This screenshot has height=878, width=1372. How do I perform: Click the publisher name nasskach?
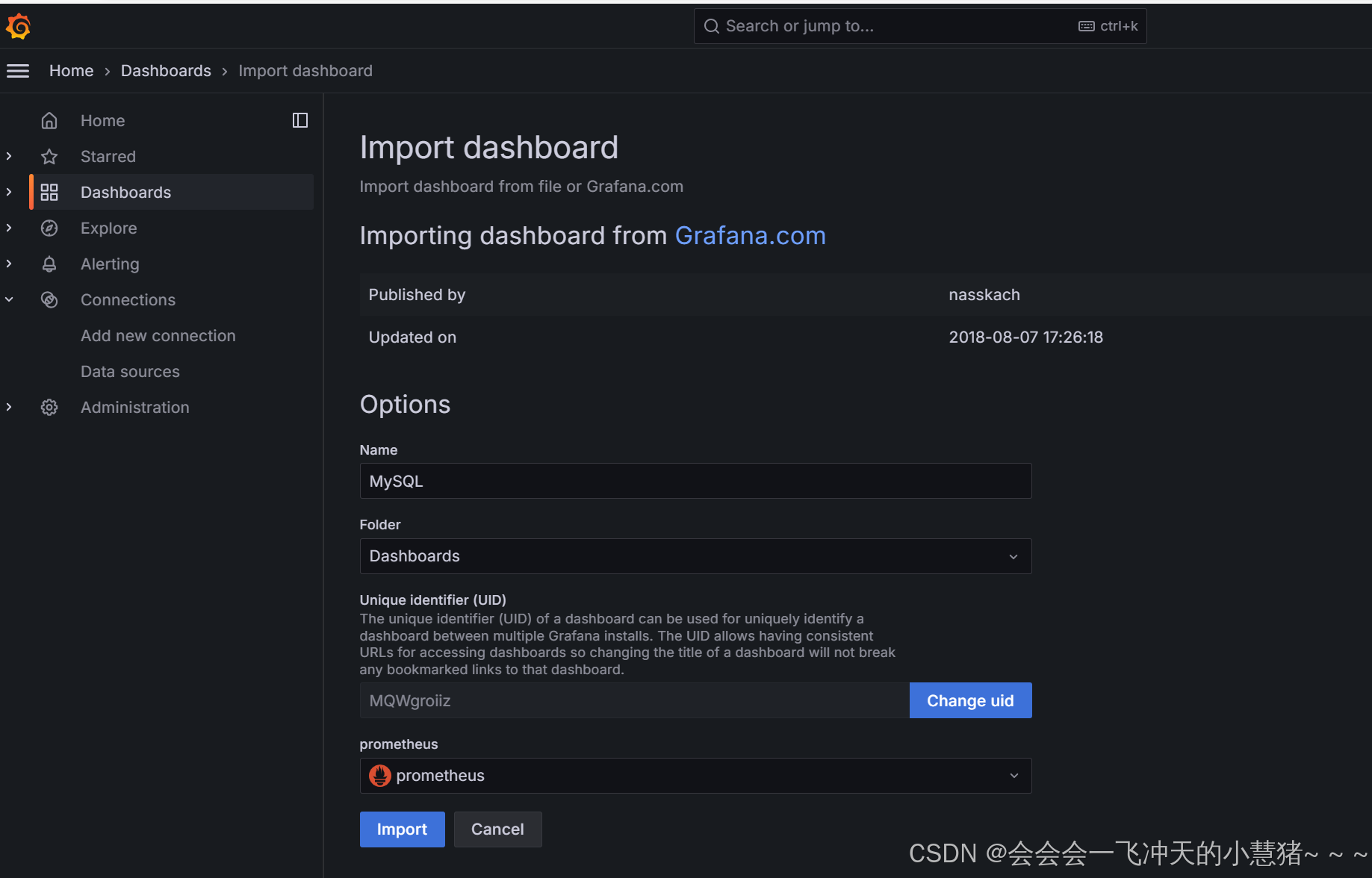[984, 295]
